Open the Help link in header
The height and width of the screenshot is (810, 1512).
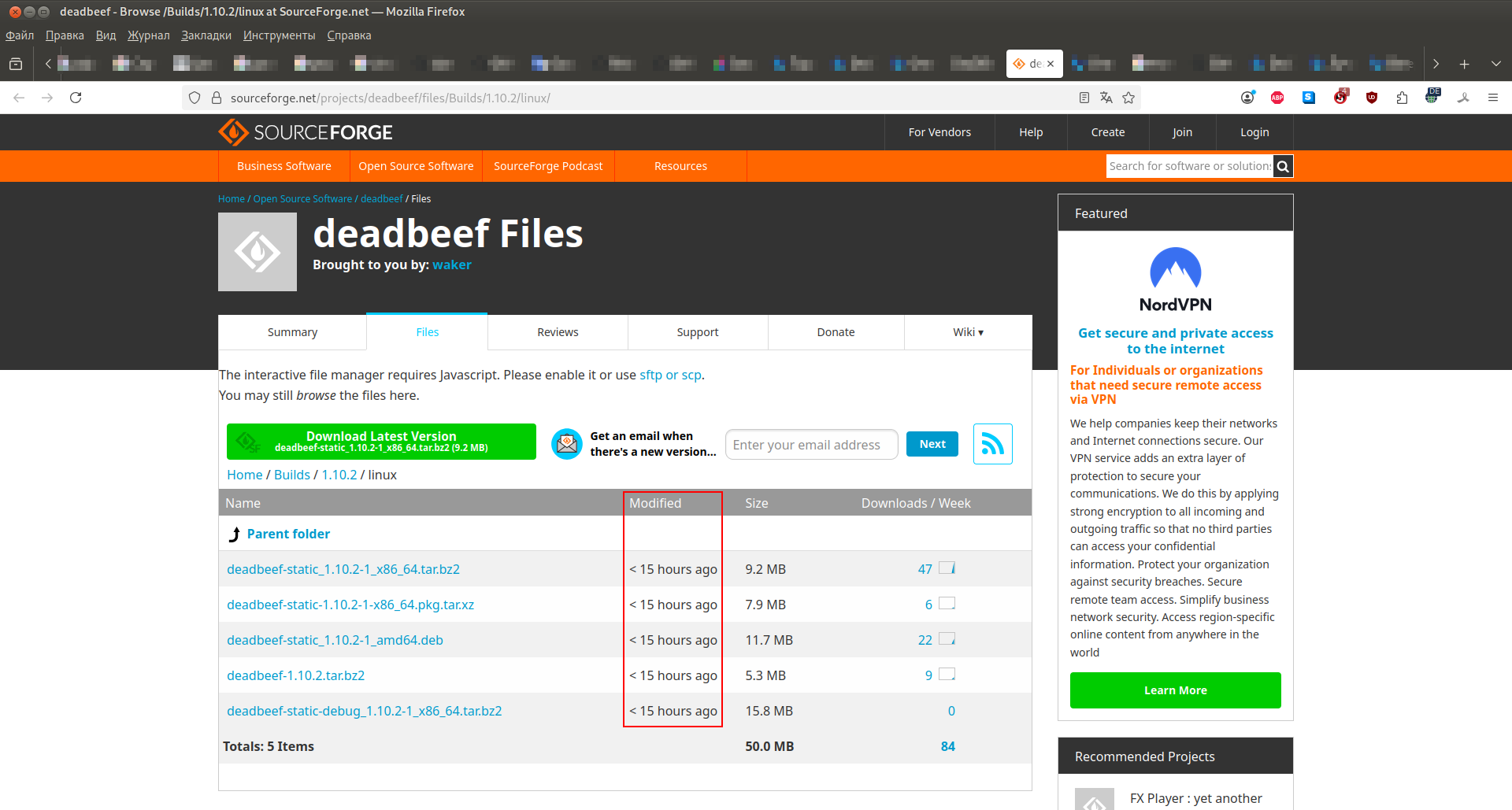tap(1031, 132)
